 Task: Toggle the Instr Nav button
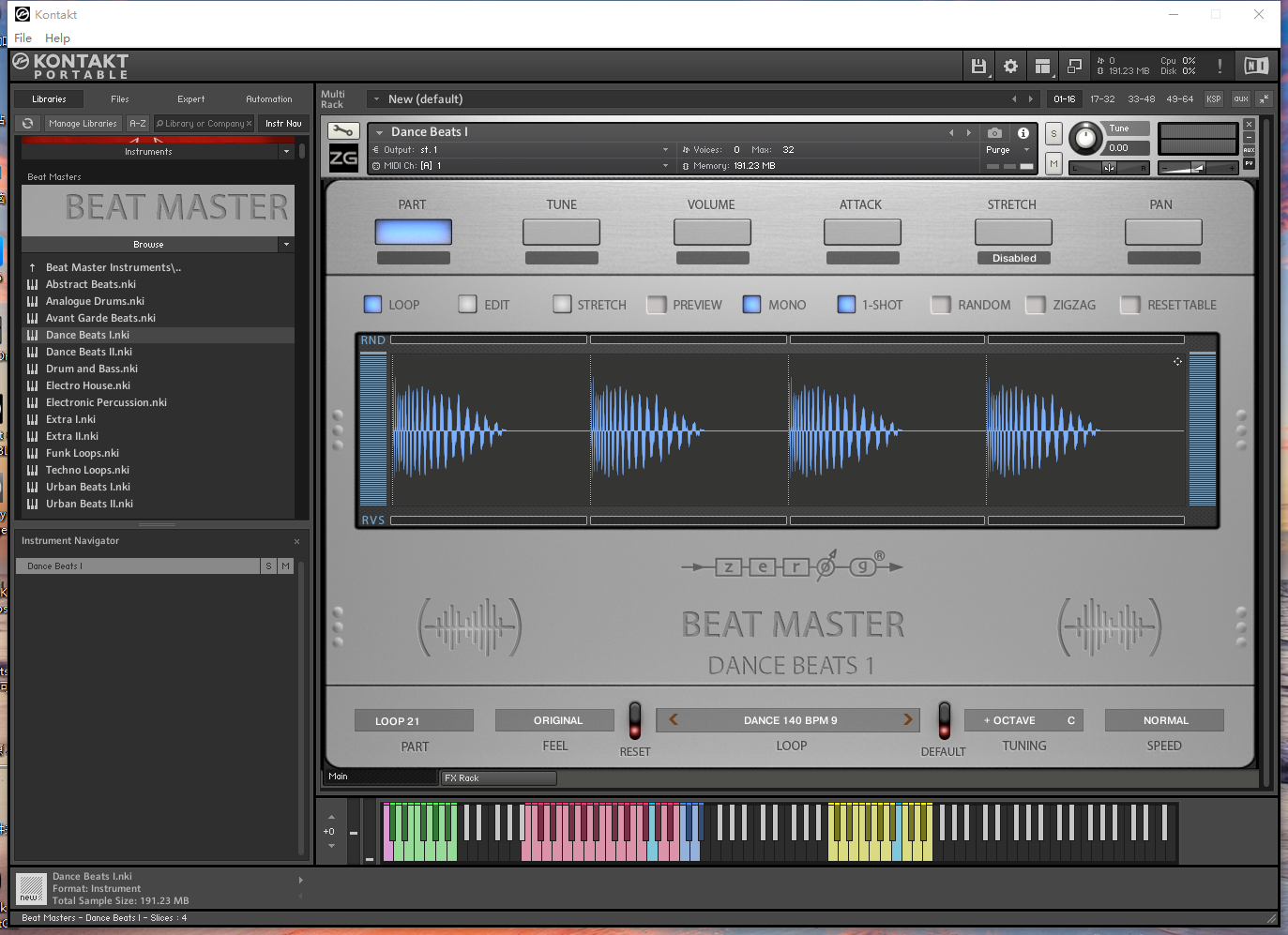click(283, 123)
